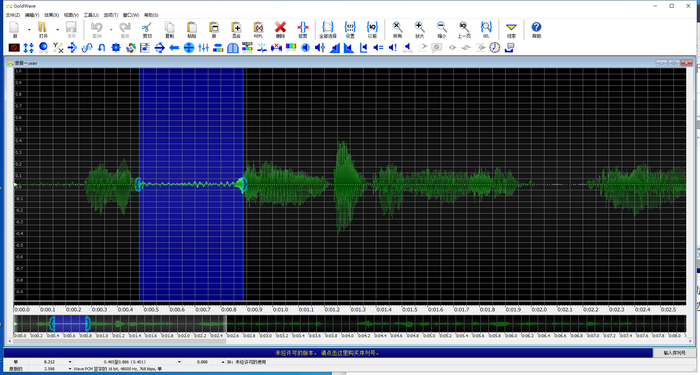Open the equalizer sliders effect icon
Screen dimensions: 700x375
pyautogui.click(x=204, y=47)
